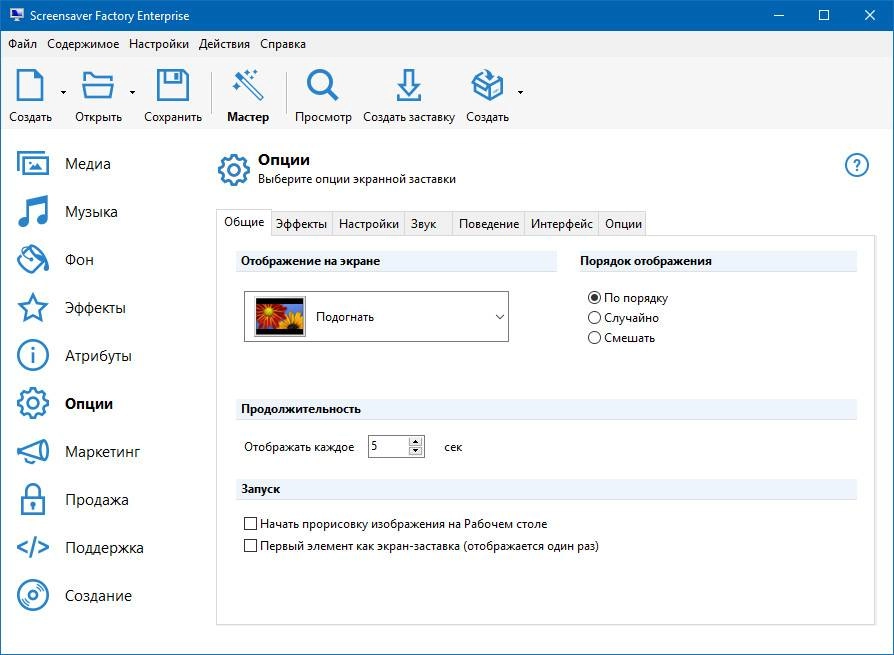Screen dimensions: 894x655
Task: Minimize the Screensaver Factory window
Action: [x=779, y=15]
